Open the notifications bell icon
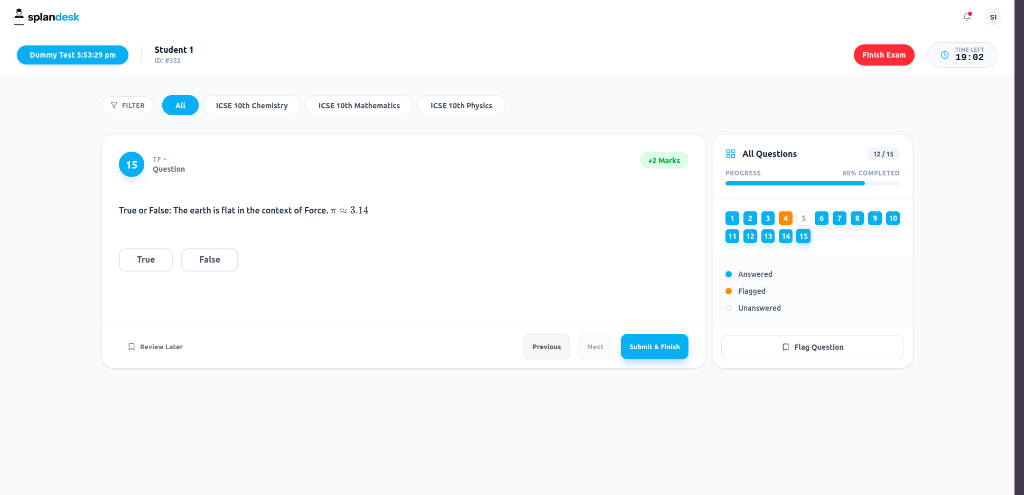The height and width of the screenshot is (495, 1024). pos(967,17)
